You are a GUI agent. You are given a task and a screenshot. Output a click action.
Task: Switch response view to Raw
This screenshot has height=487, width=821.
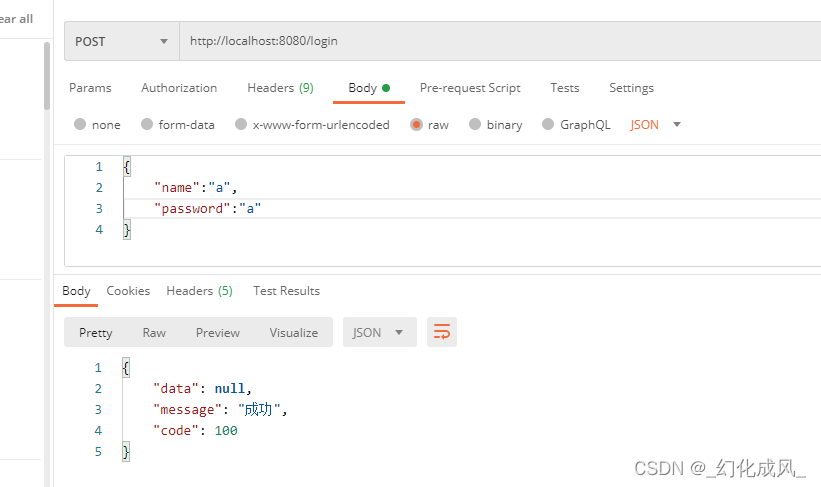coord(154,333)
